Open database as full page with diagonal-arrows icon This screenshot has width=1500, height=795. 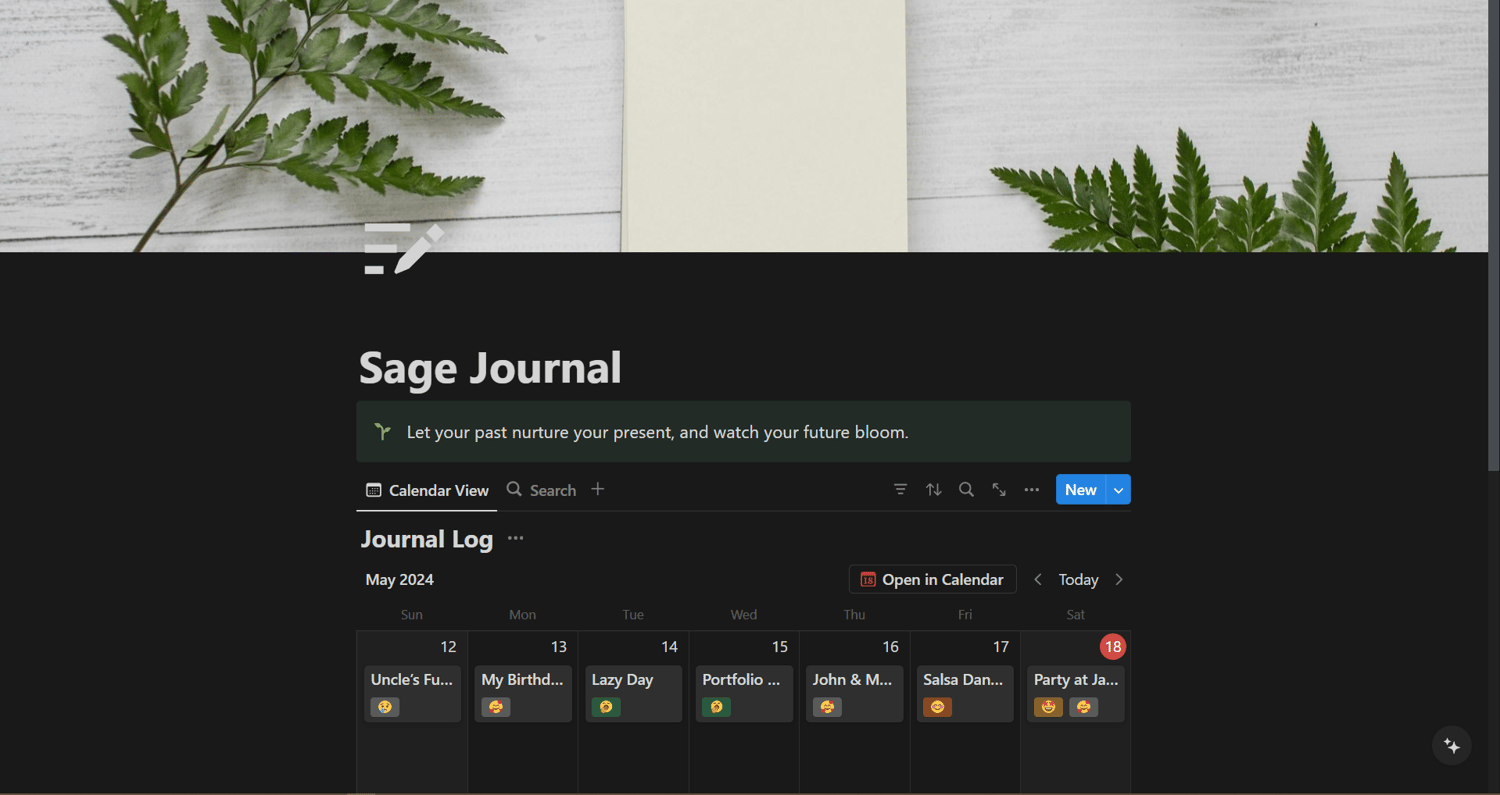(x=999, y=490)
